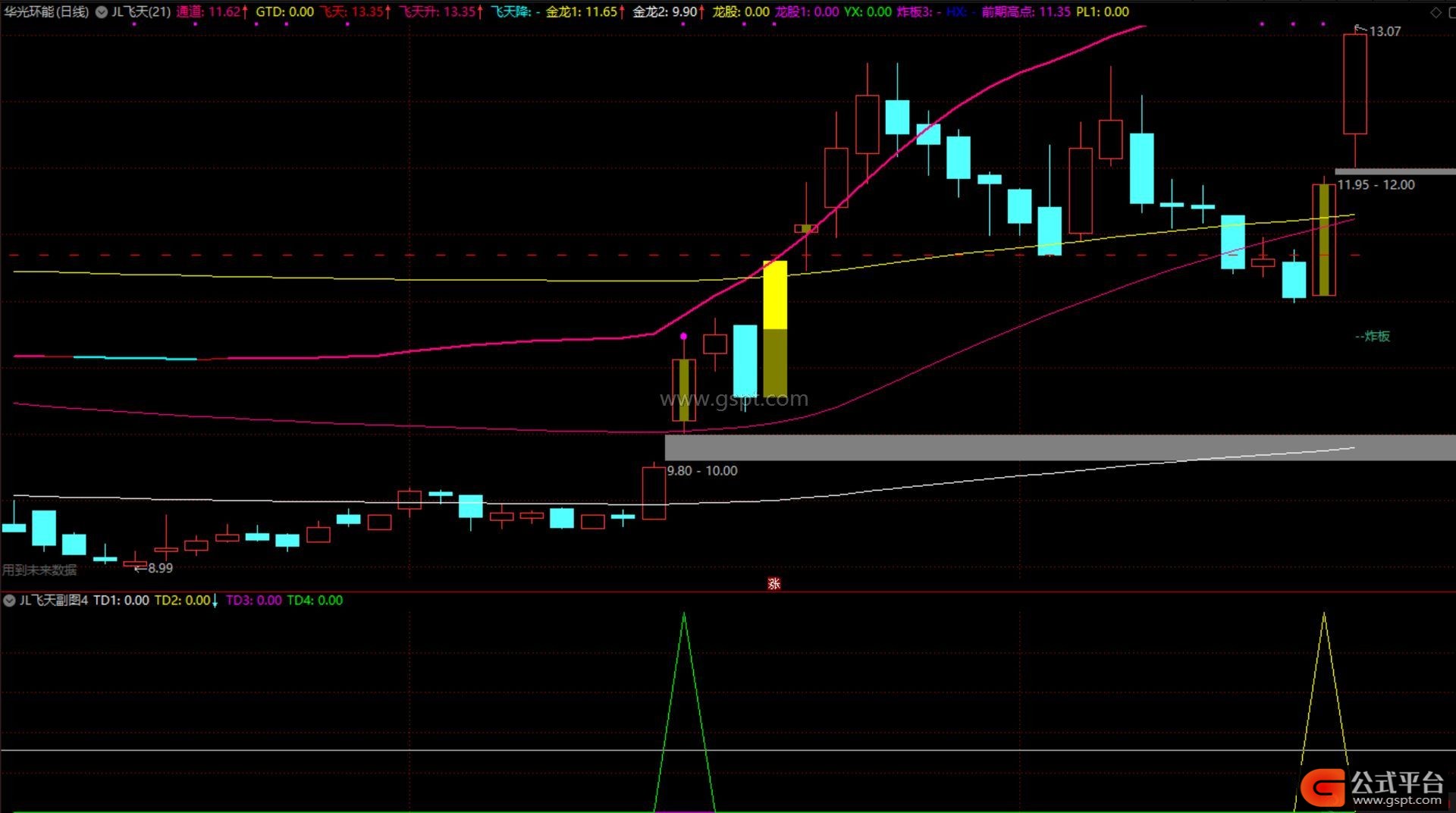Click the 11.95 - 12.00 range label
Screen dimensions: 1456x813
pos(1376,185)
